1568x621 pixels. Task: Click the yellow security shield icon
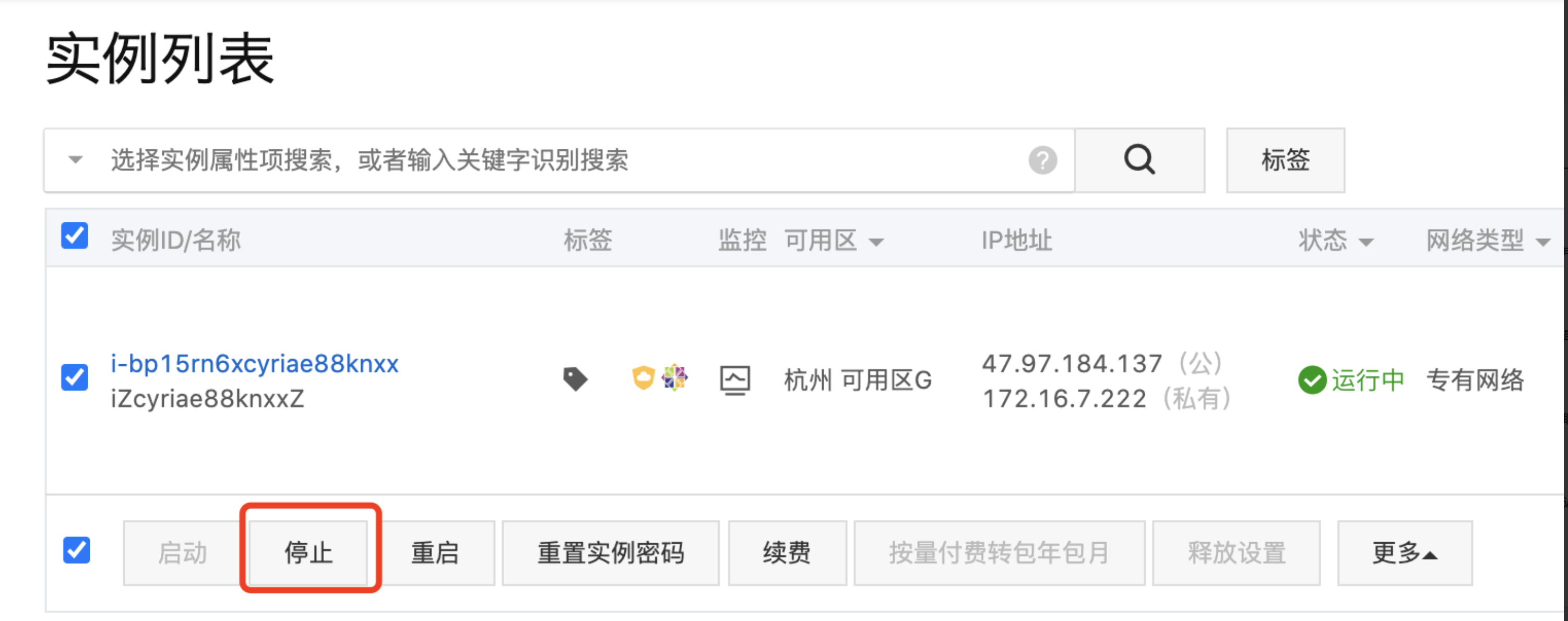(x=644, y=377)
